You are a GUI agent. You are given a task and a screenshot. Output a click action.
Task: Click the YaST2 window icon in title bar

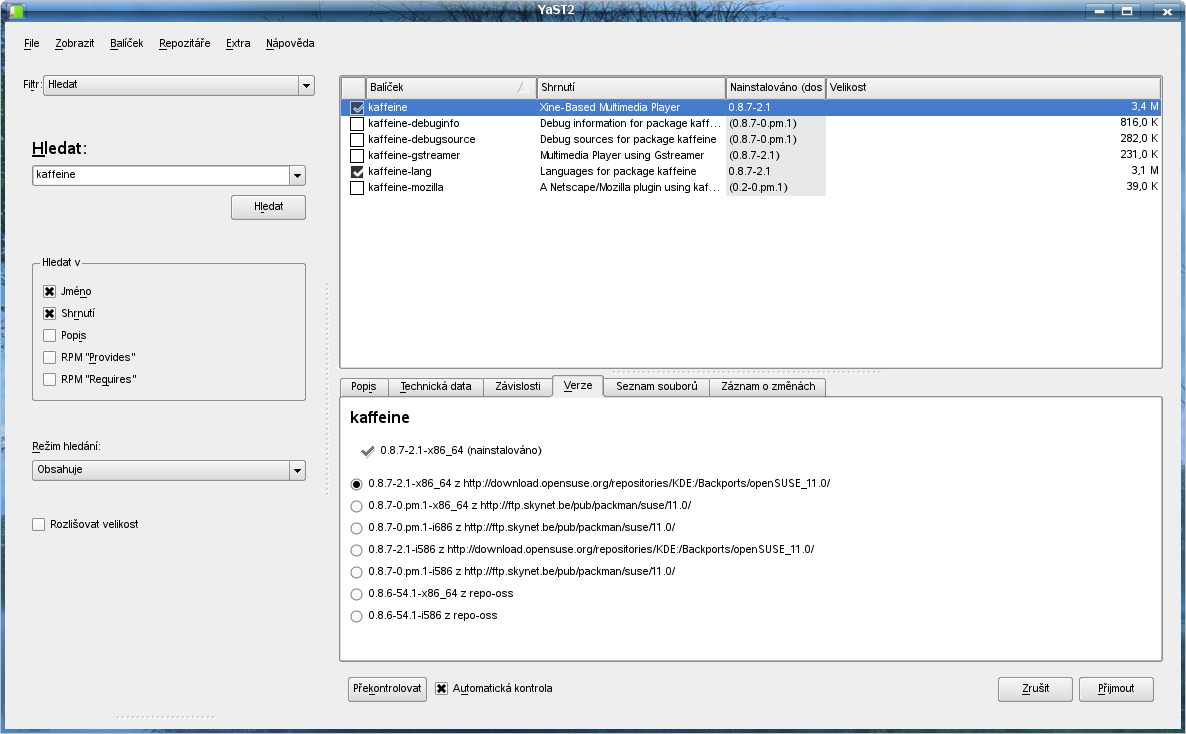pos(15,11)
